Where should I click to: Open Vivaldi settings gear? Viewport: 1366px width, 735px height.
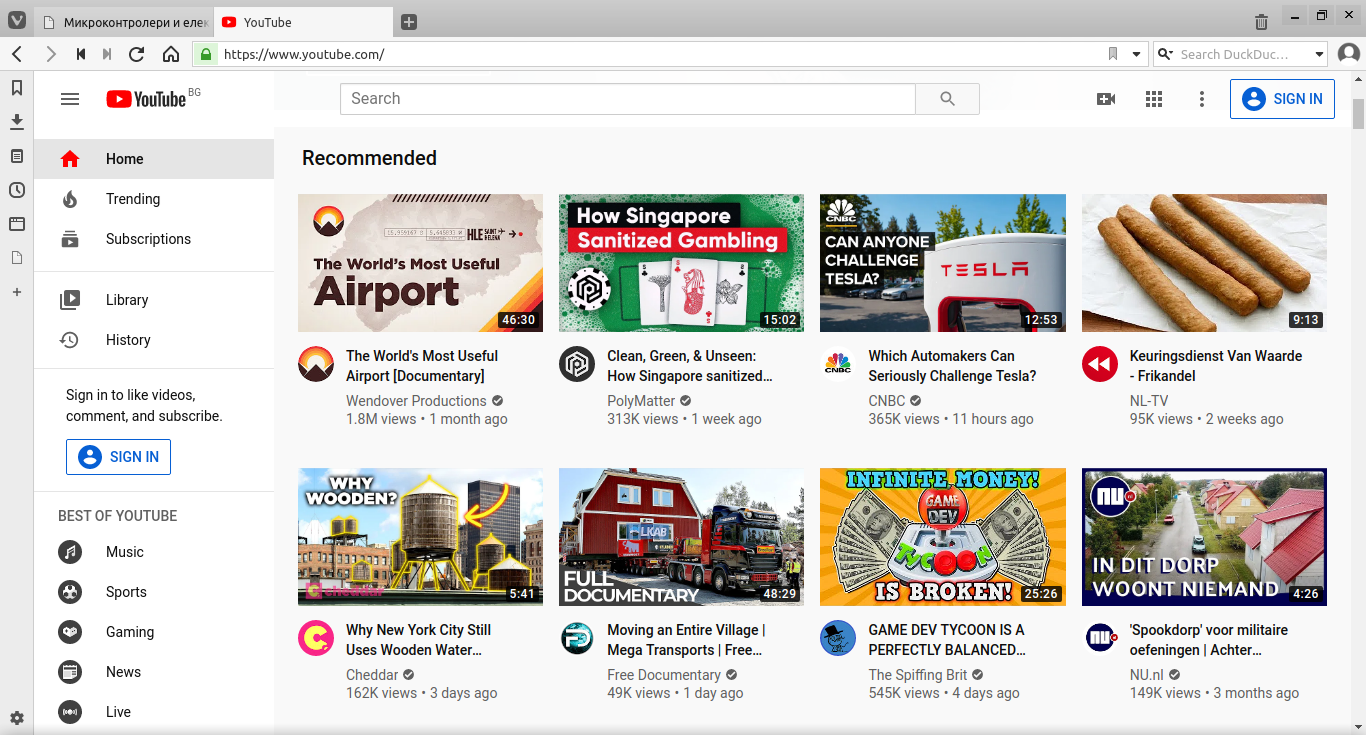(x=17, y=718)
